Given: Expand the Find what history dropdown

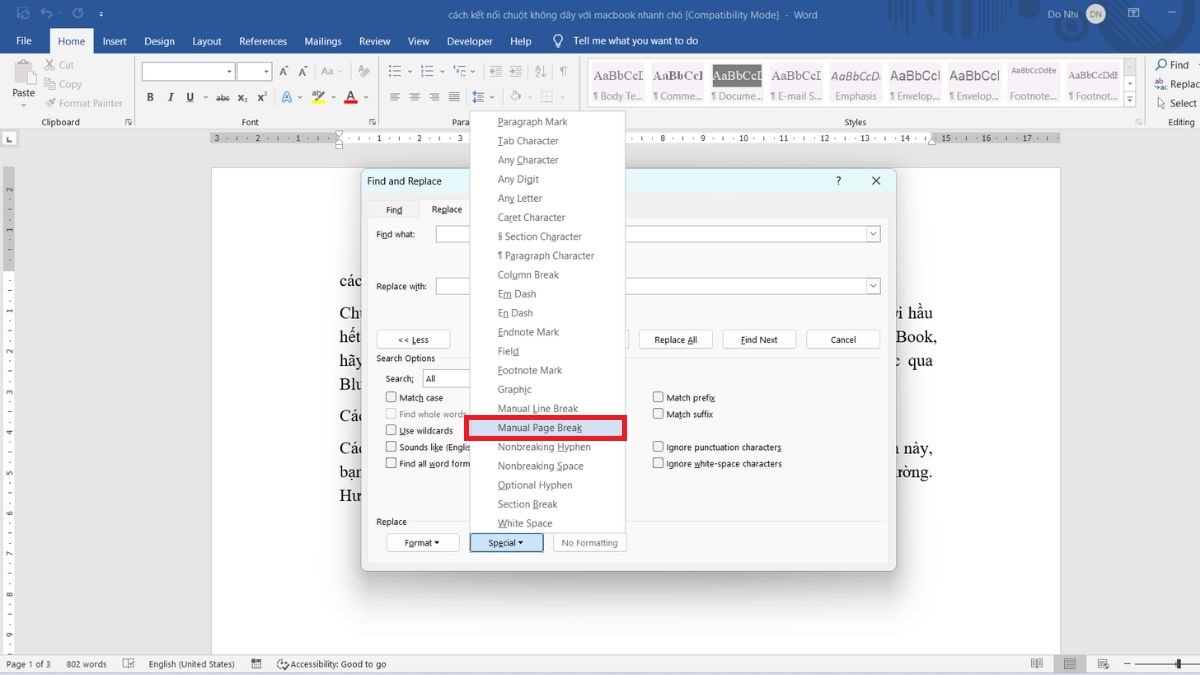Looking at the screenshot, I should click(x=873, y=234).
